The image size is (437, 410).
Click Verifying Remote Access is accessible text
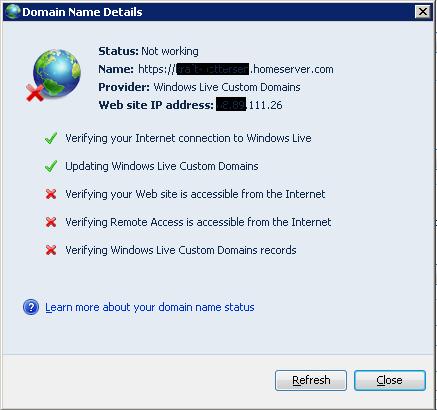198,222
